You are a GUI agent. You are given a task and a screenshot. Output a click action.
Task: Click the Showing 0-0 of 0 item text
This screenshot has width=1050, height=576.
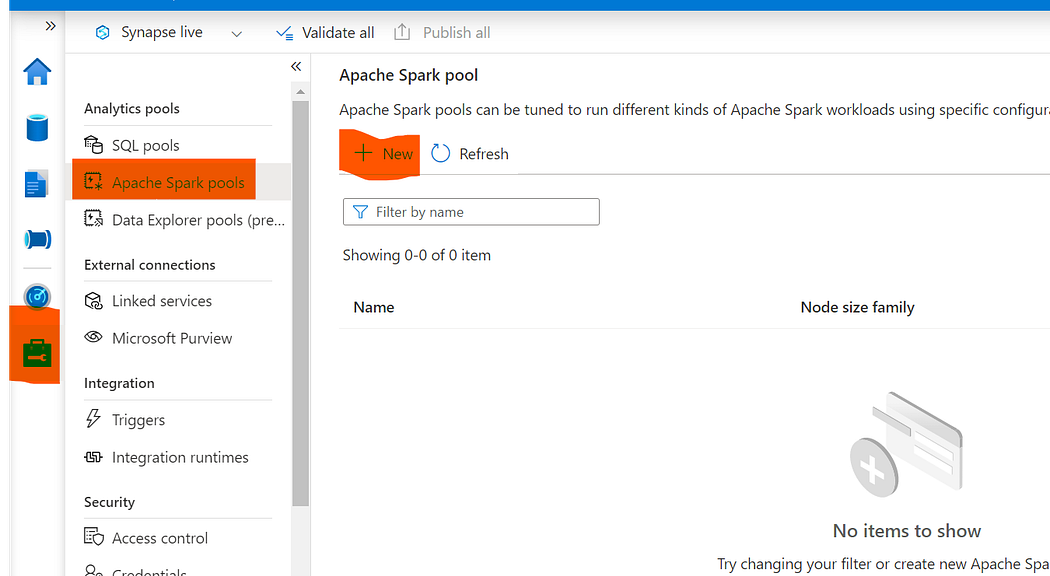417,255
